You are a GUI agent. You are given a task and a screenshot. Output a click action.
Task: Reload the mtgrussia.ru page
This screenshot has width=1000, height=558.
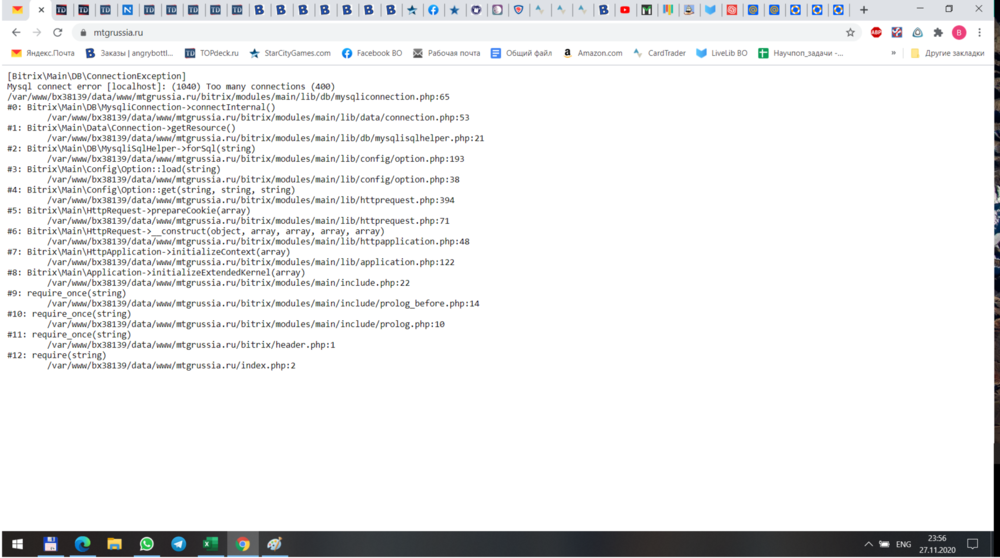click(x=57, y=33)
